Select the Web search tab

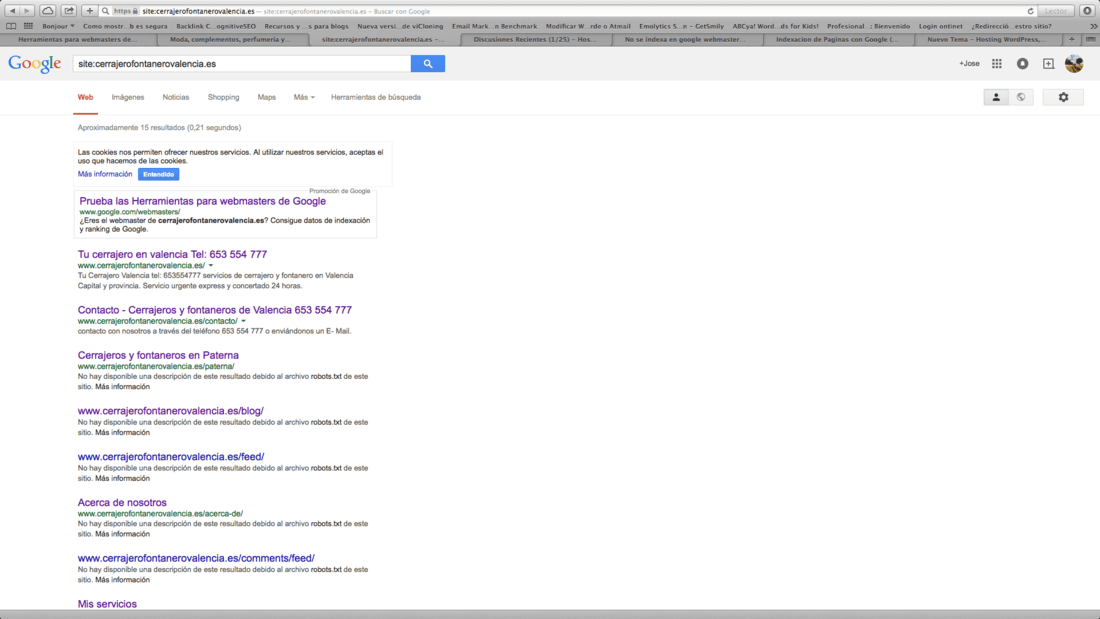(x=85, y=98)
